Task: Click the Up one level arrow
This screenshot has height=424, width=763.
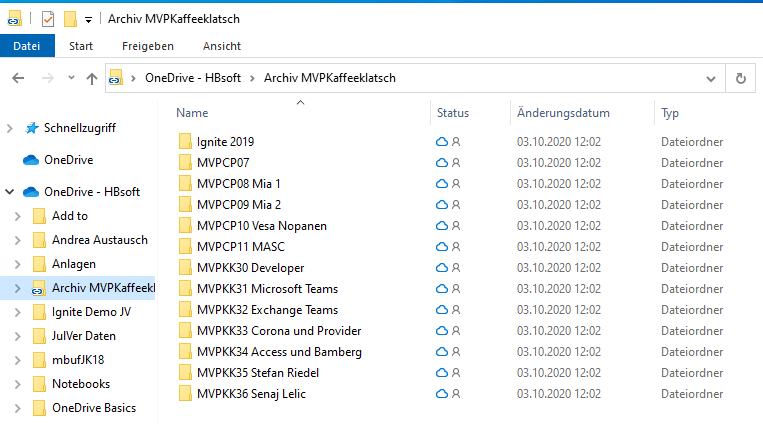Action: tap(92, 78)
